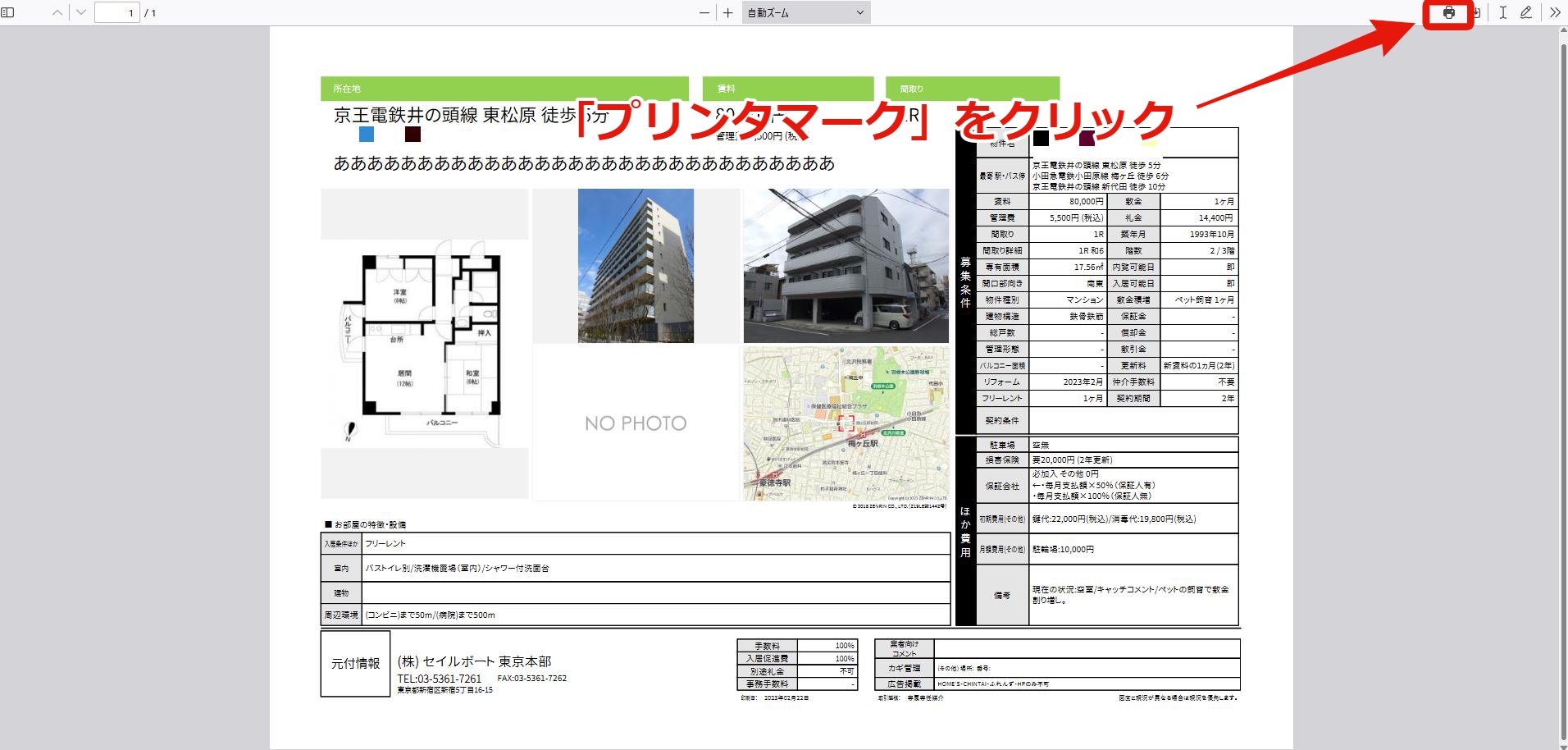Click the page number input field
Image resolution: width=1568 pixels, height=750 pixels.
click(x=116, y=13)
